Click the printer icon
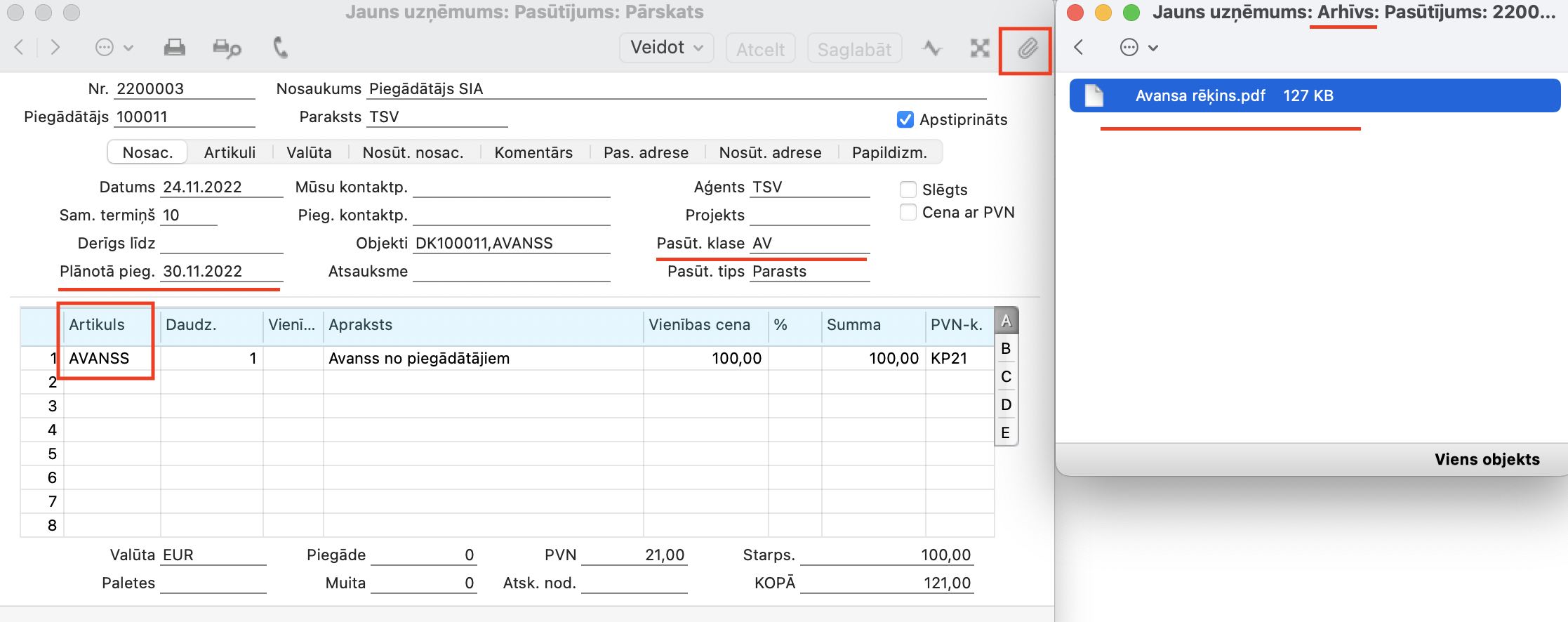Viewport: 1568px width, 622px height. (x=174, y=48)
